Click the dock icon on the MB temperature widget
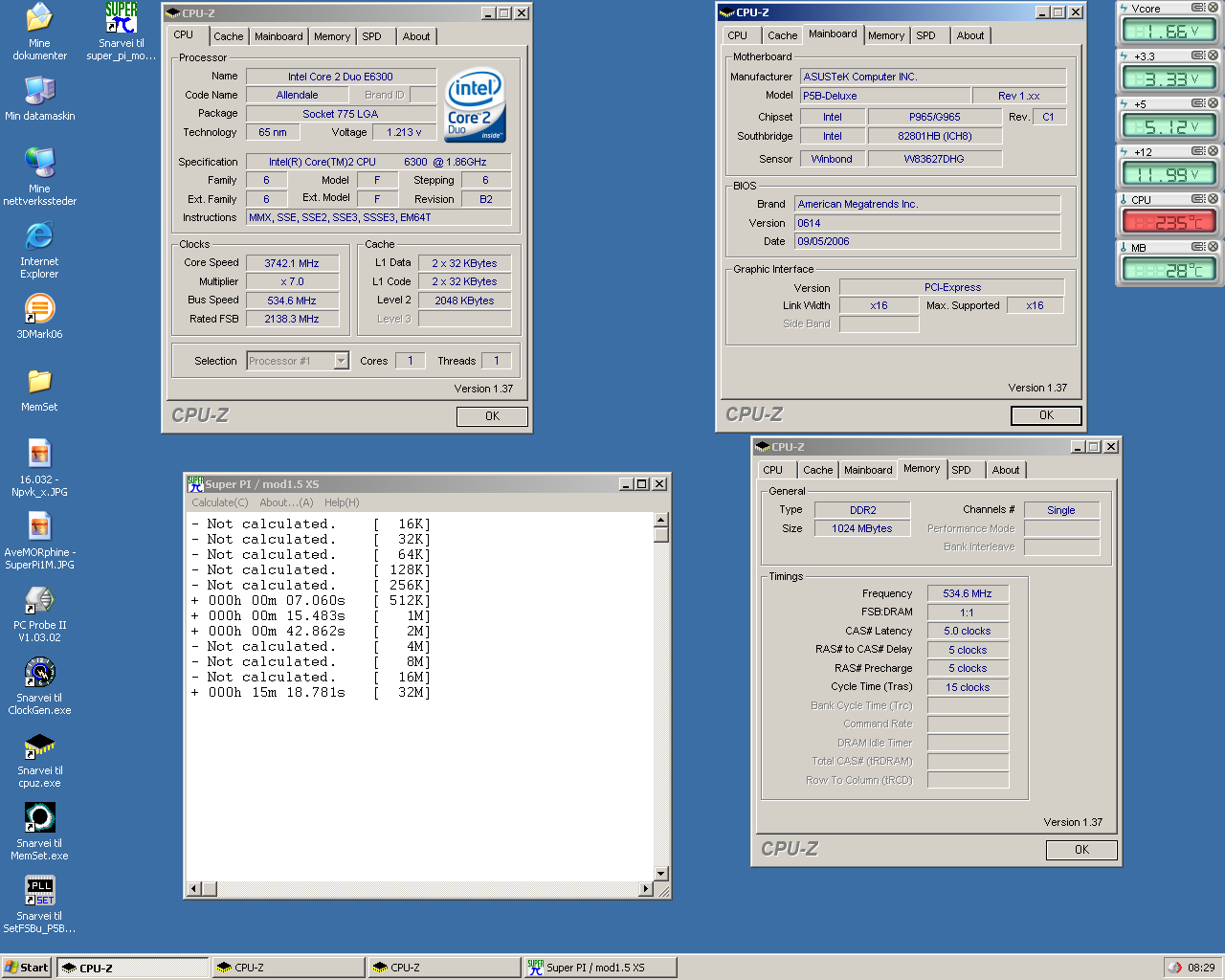 tap(1198, 247)
